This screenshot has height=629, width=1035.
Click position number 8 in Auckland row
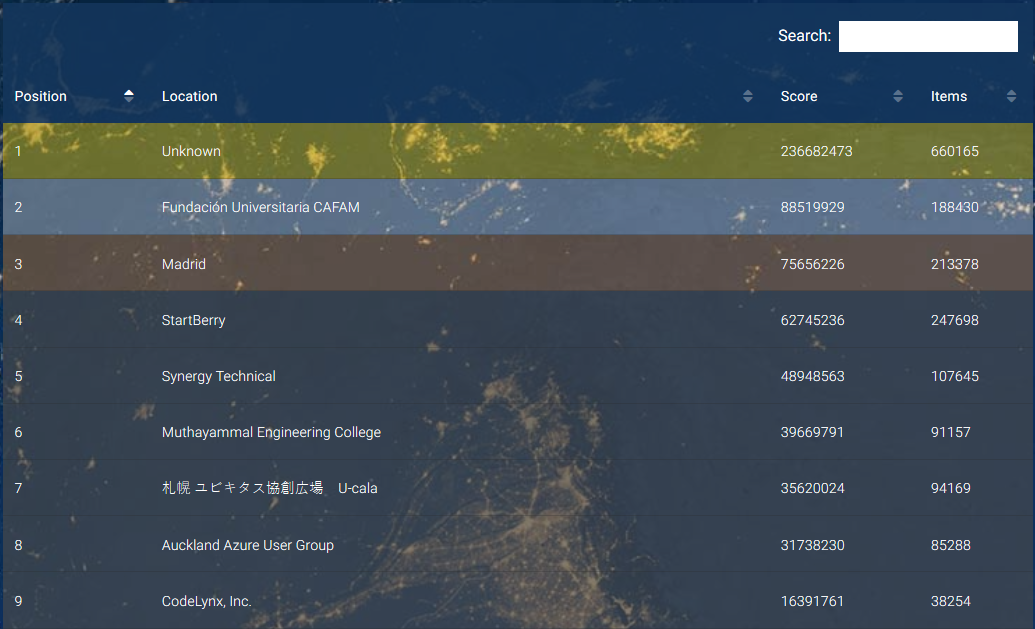point(18,545)
